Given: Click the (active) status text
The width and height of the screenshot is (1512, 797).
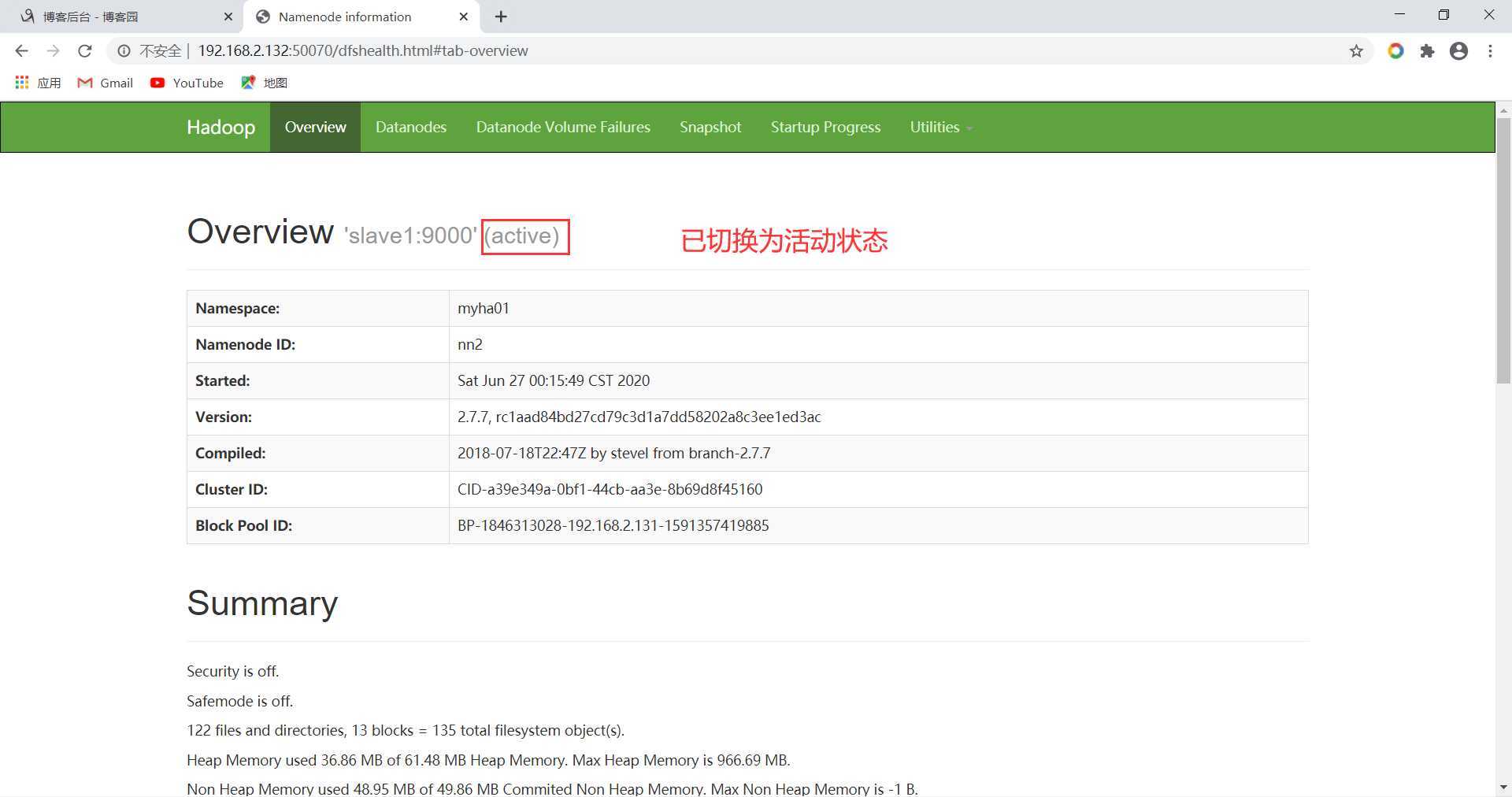Looking at the screenshot, I should tap(522, 235).
